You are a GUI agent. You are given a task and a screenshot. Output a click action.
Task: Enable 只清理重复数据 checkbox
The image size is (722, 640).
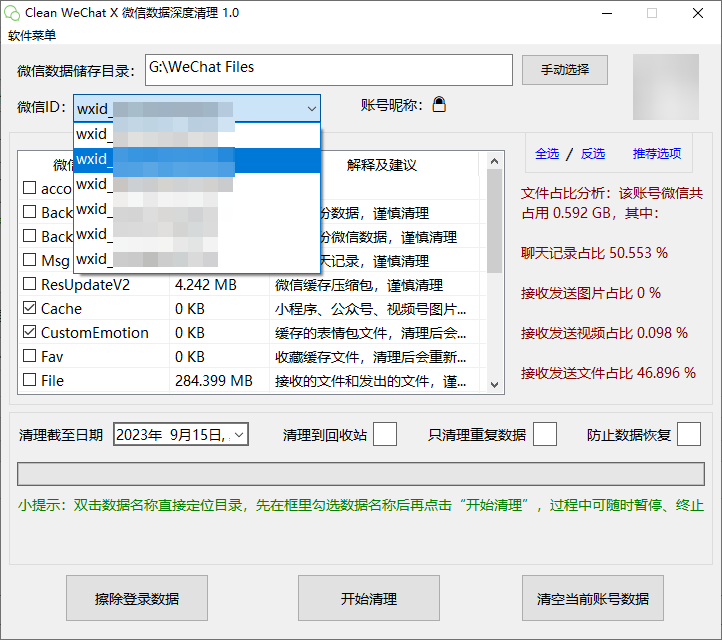tap(545, 434)
